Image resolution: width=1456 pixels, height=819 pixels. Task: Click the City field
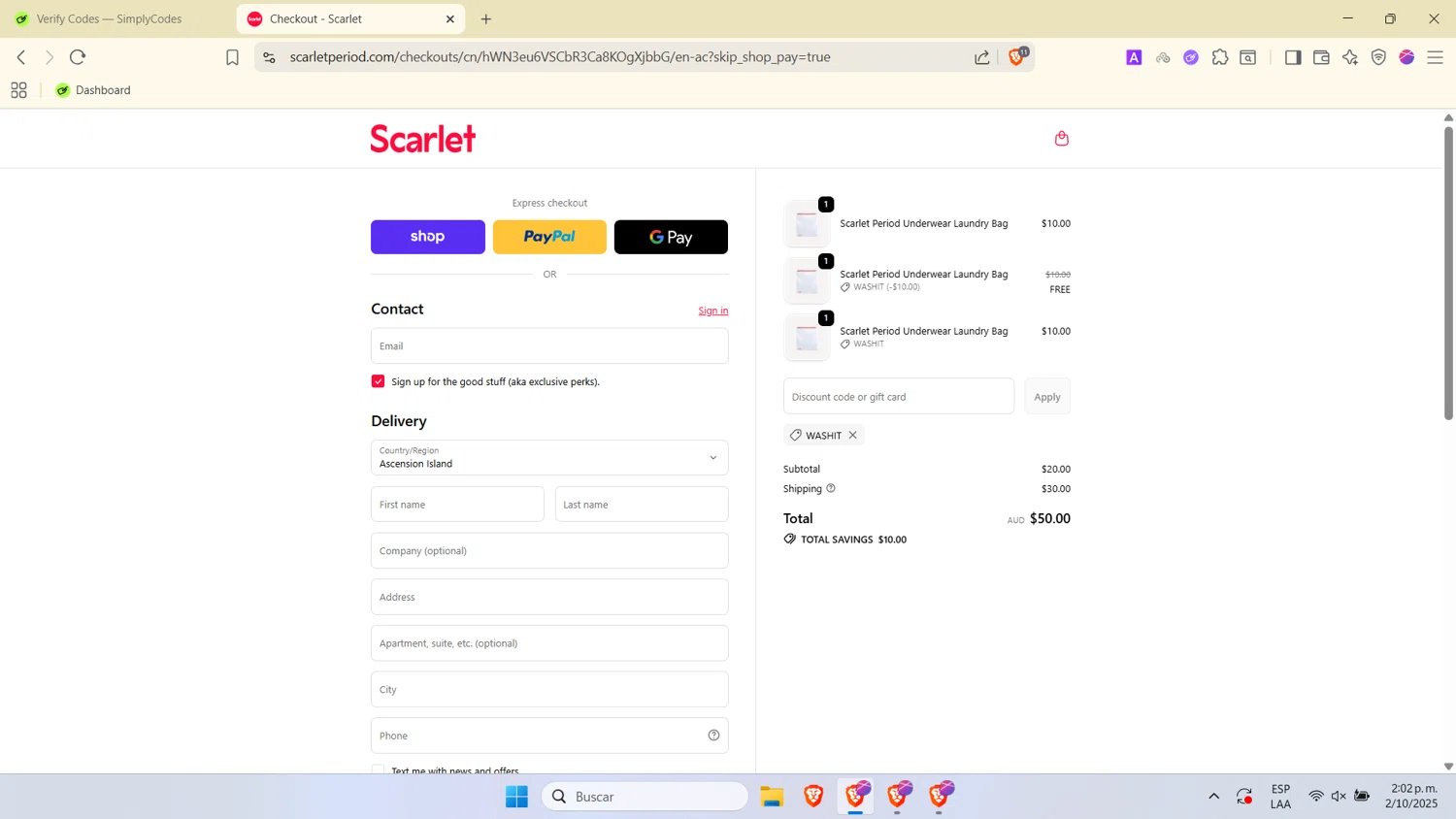click(549, 689)
